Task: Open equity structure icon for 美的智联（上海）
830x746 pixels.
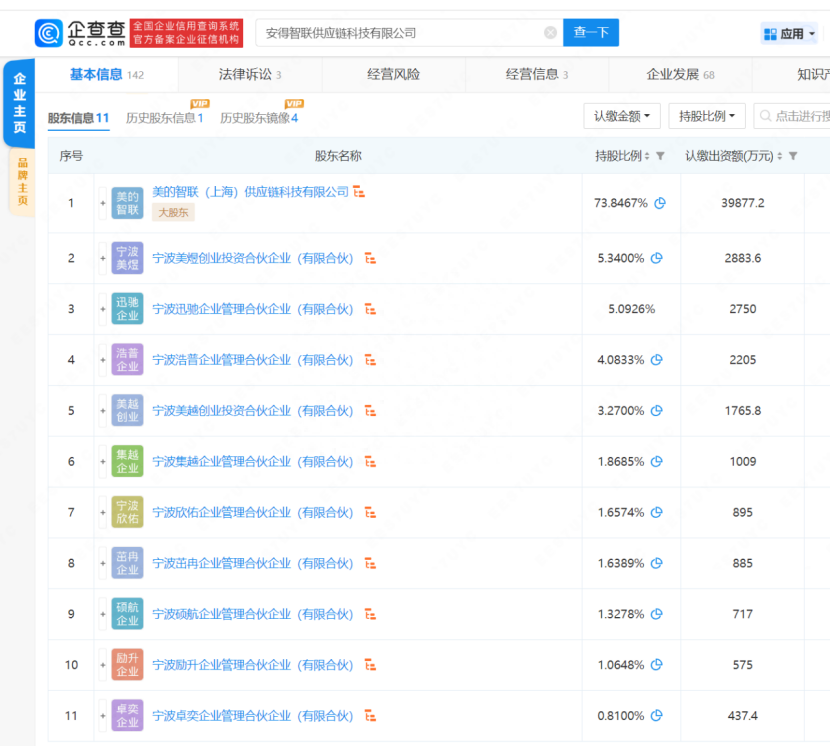Action: tap(359, 191)
